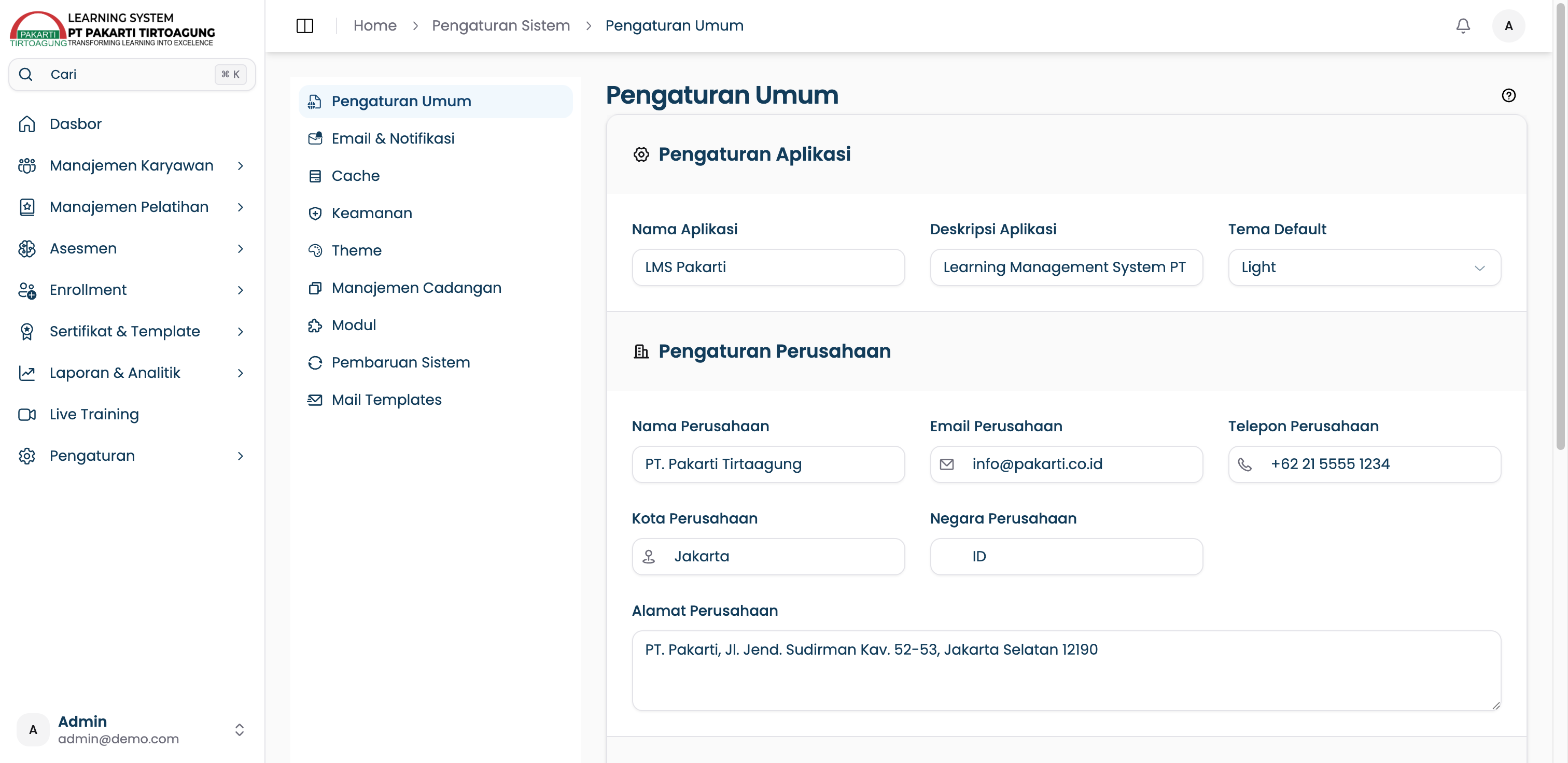The width and height of the screenshot is (1568, 763).
Task: Click the Enrollment user-plus icon
Action: click(27, 290)
